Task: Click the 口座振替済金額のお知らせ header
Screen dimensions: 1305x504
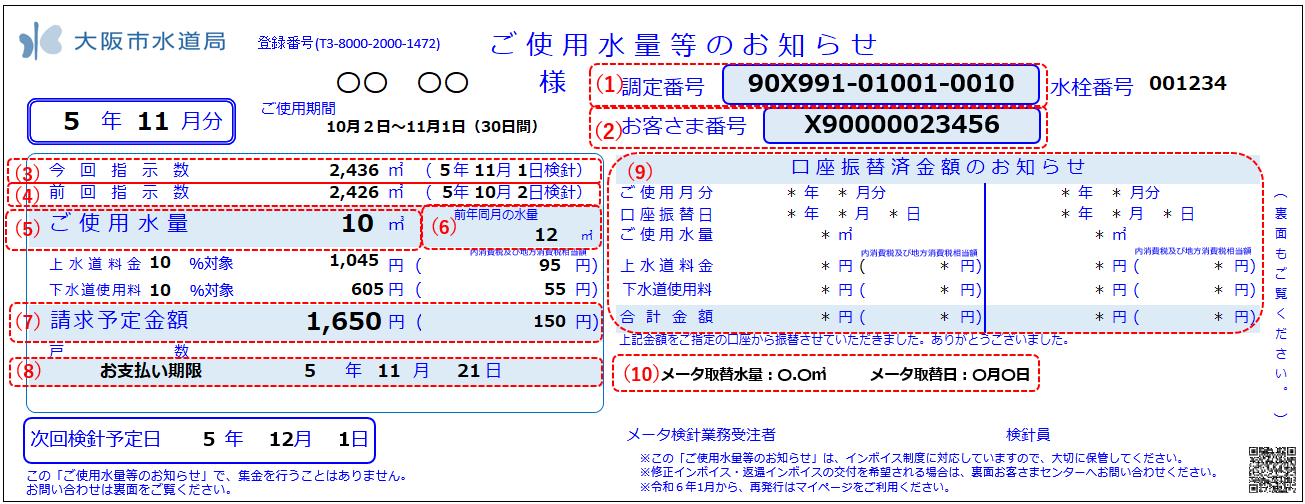Action: point(938,167)
